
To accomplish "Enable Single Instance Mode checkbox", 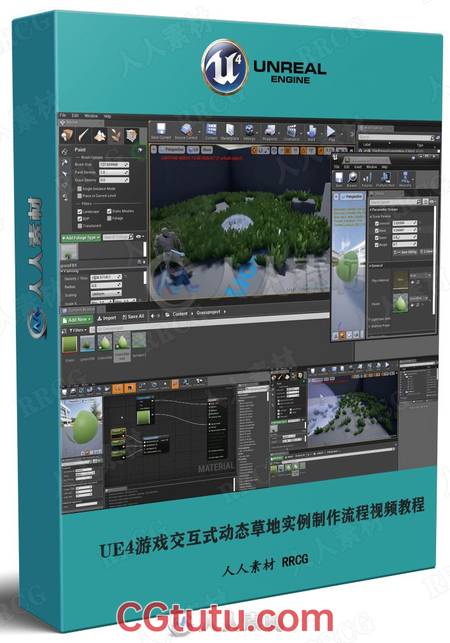I will pos(80,189).
